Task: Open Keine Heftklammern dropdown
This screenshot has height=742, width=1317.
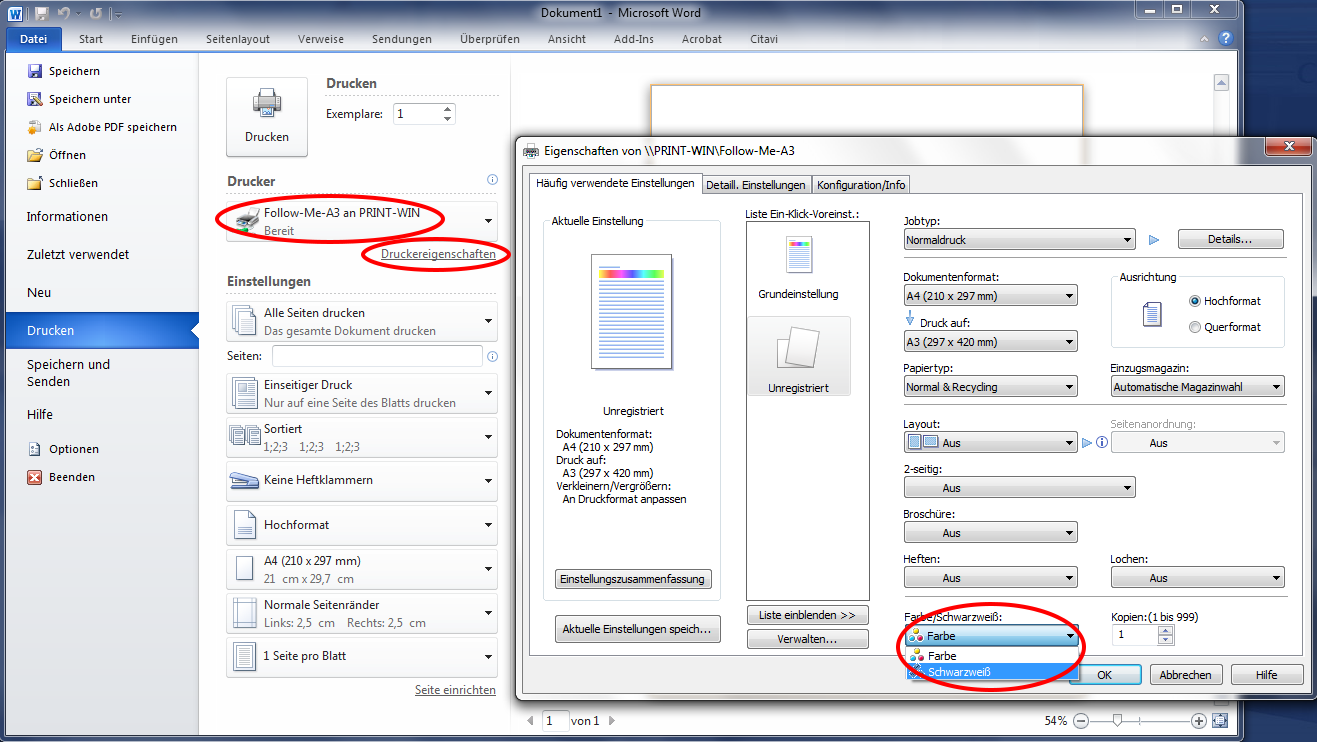Action: click(362, 480)
